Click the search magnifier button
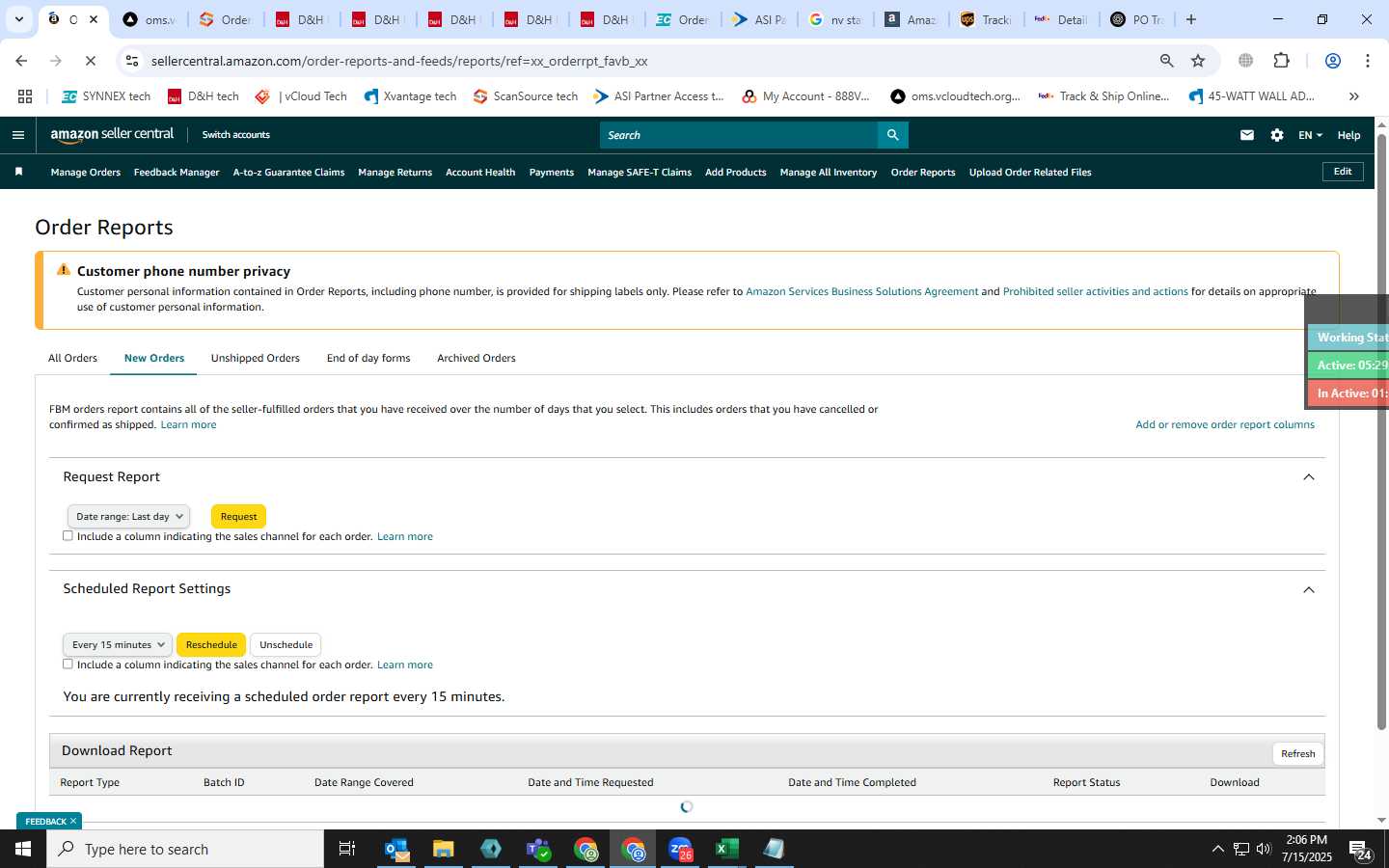The width and height of the screenshot is (1389, 868). [892, 135]
